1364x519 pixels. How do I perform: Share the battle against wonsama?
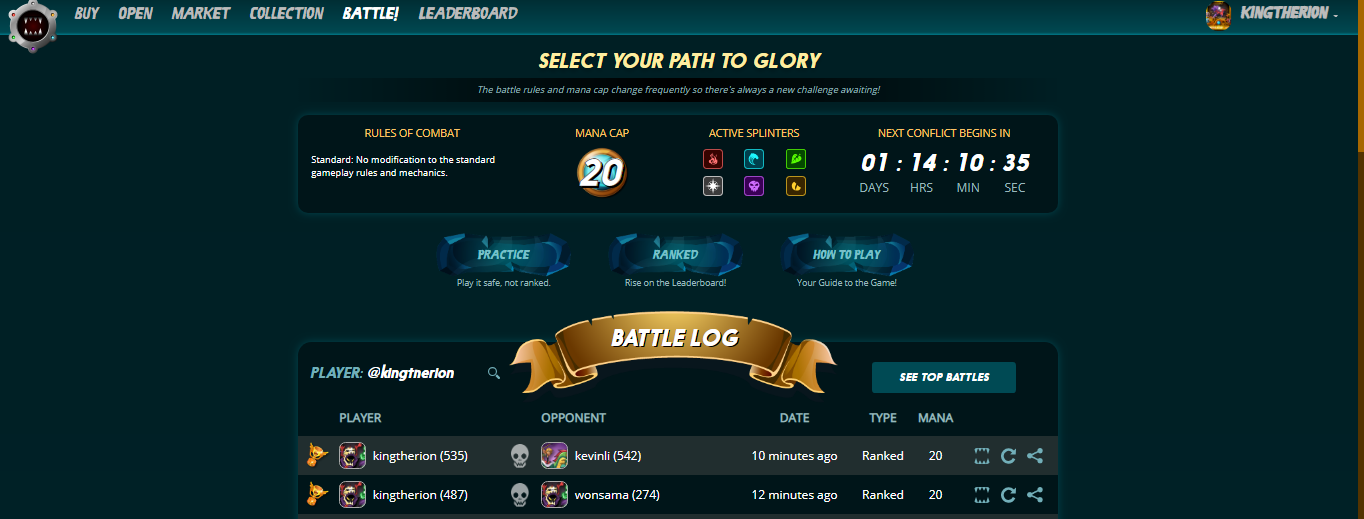point(1035,495)
